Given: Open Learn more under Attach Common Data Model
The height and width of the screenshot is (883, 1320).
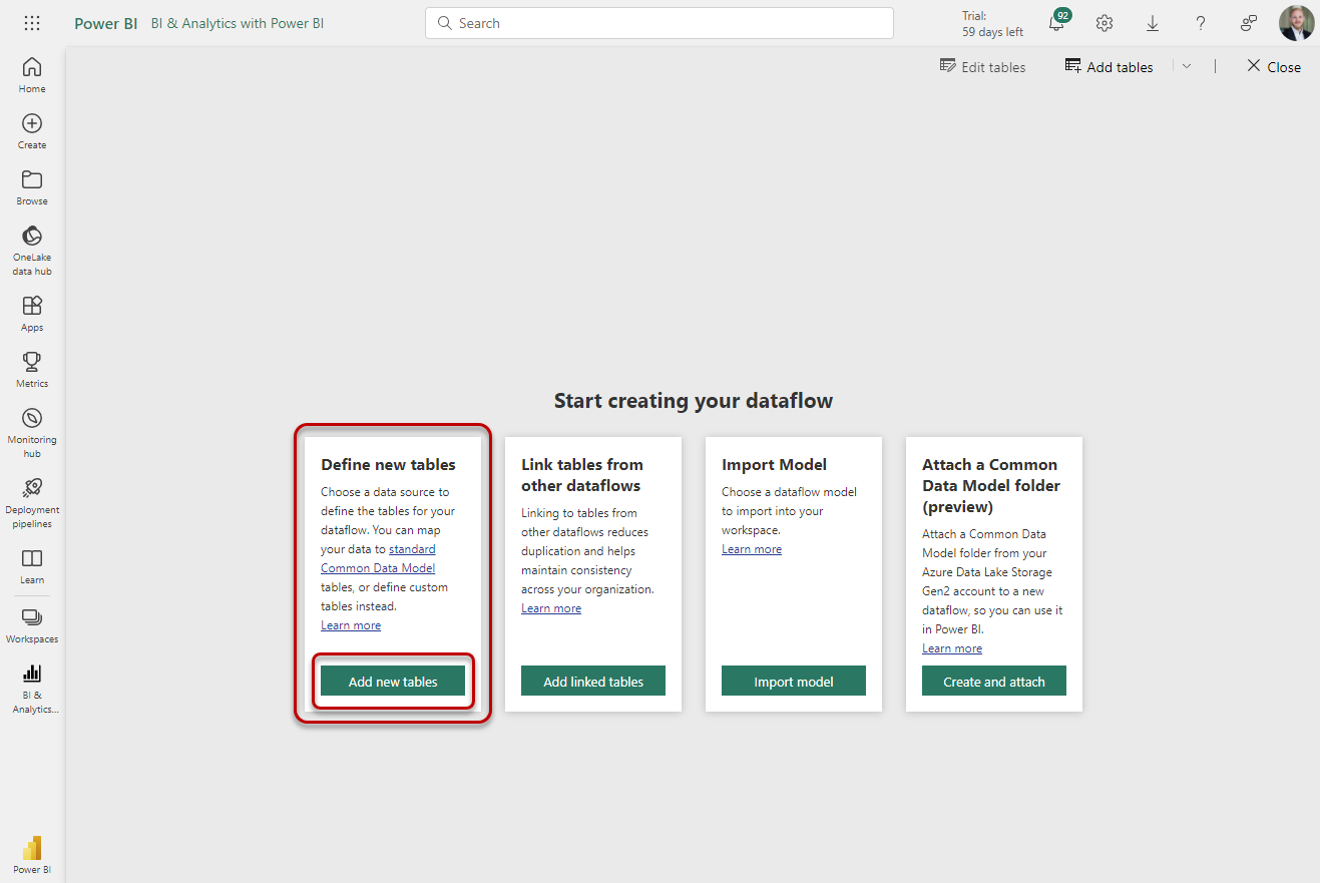Looking at the screenshot, I should [x=952, y=649].
